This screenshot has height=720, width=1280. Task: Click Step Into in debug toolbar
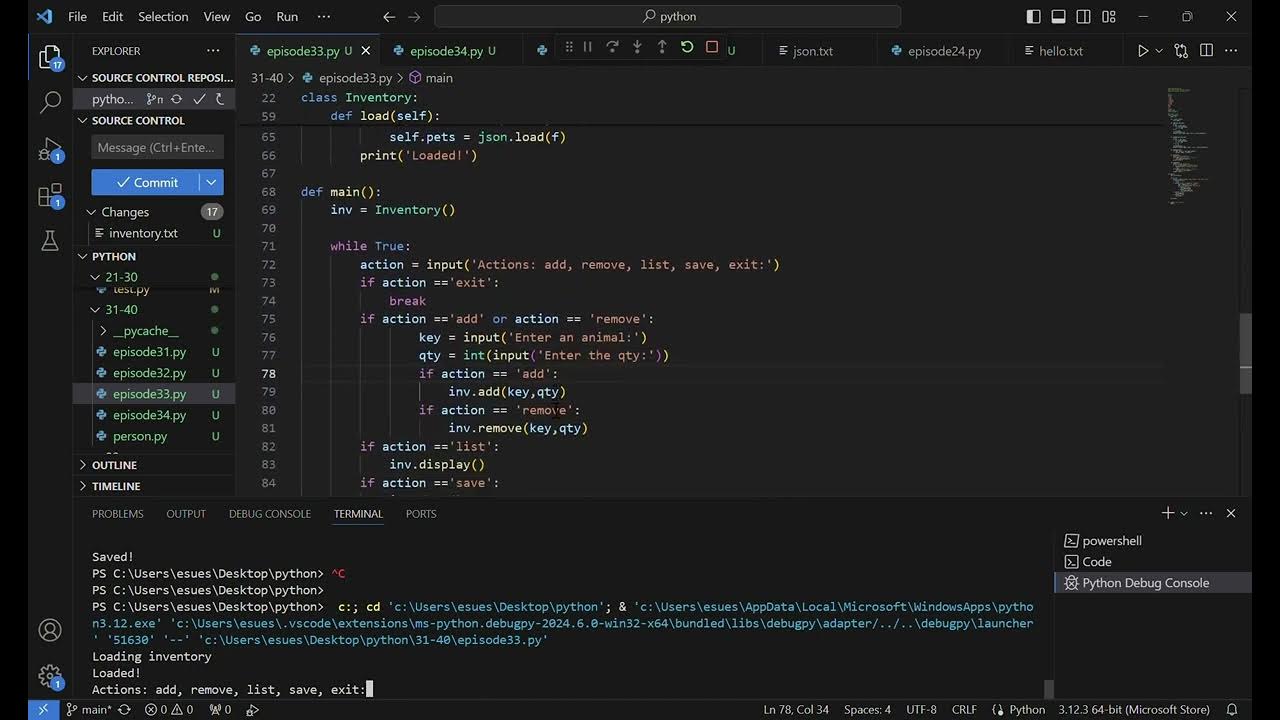tap(637, 47)
